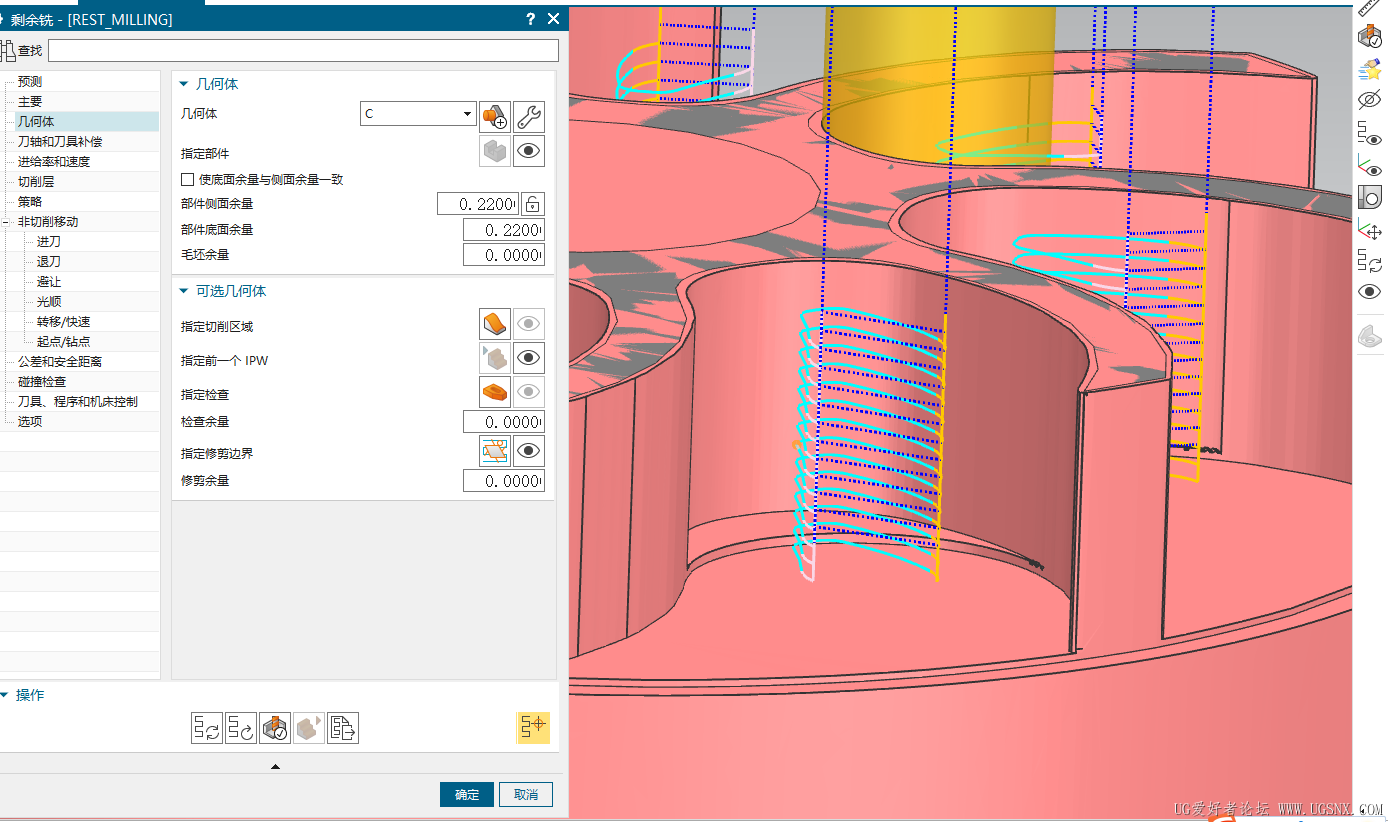Collapse the 非切削移动 tree node
Image resolution: width=1388 pixels, height=822 pixels.
point(7,222)
